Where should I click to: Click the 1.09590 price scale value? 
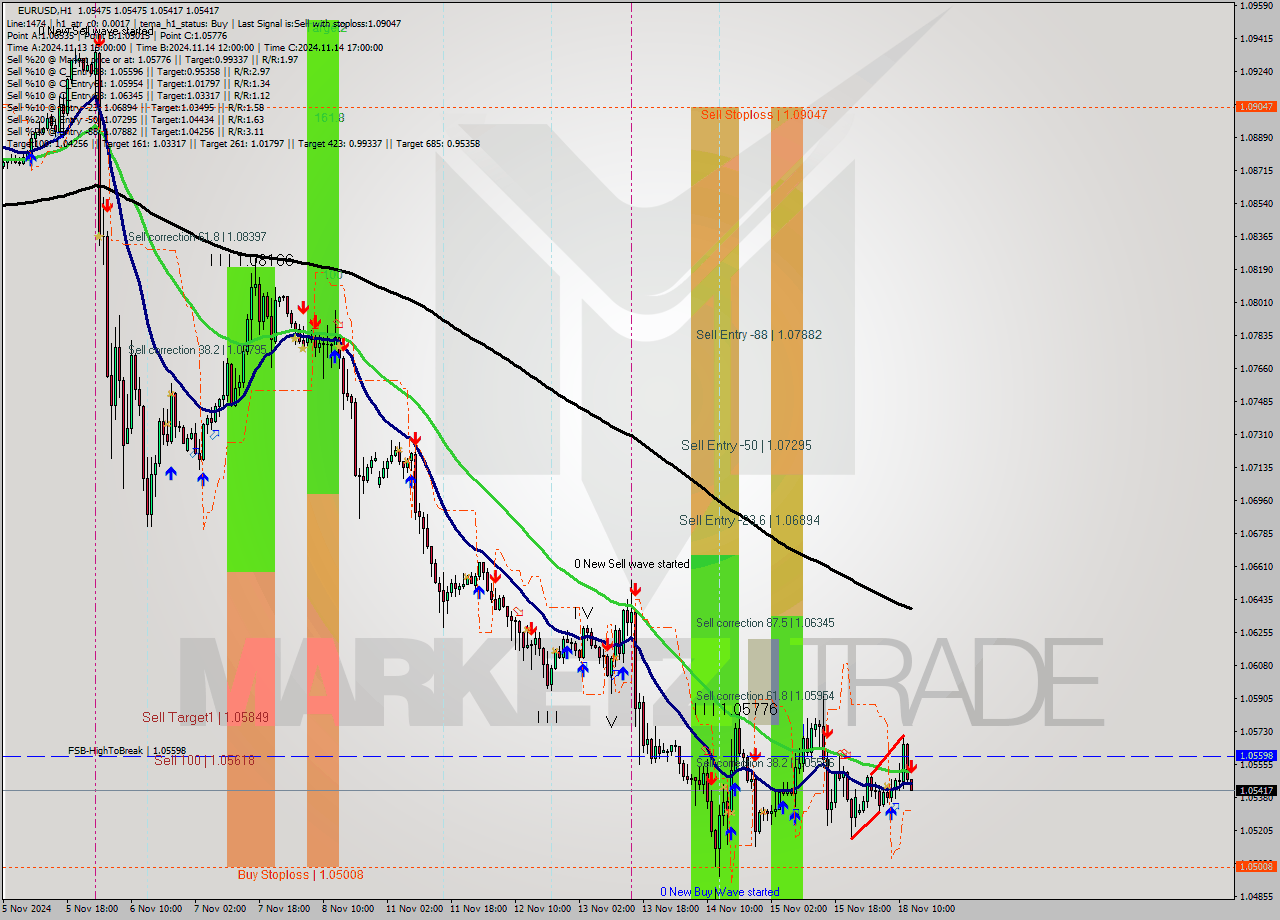pos(1256,6)
